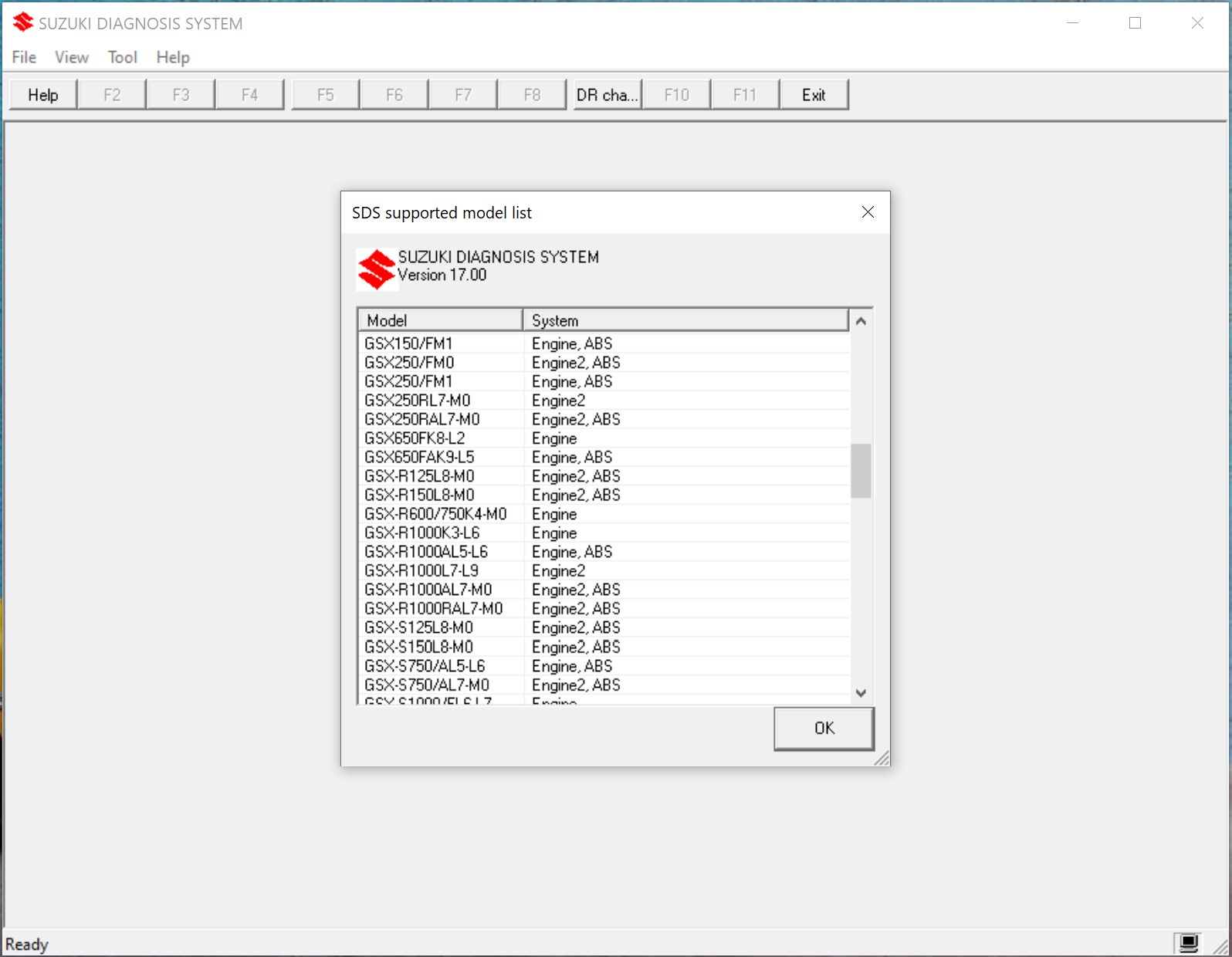This screenshot has width=1232, height=957.
Task: Click the F2 toolbar button
Action: tap(112, 94)
